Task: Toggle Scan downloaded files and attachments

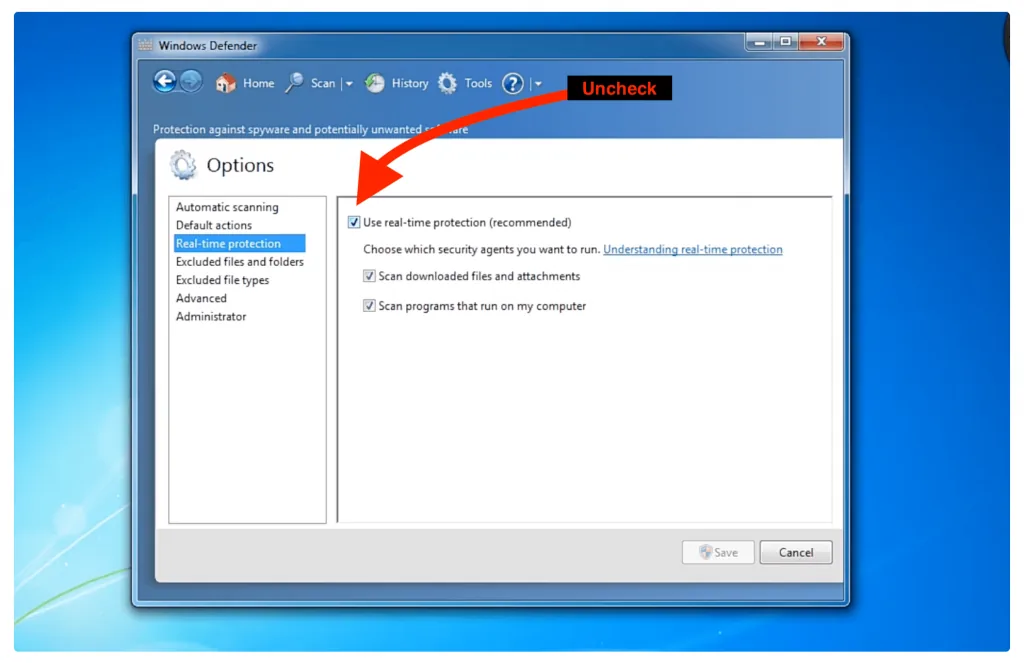Action: [369, 276]
